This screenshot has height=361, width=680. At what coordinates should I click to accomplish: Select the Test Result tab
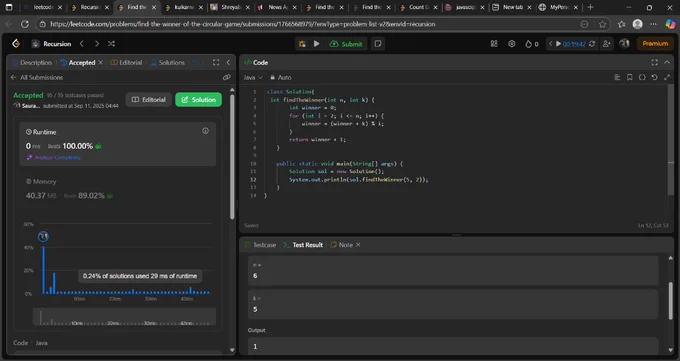(x=303, y=245)
